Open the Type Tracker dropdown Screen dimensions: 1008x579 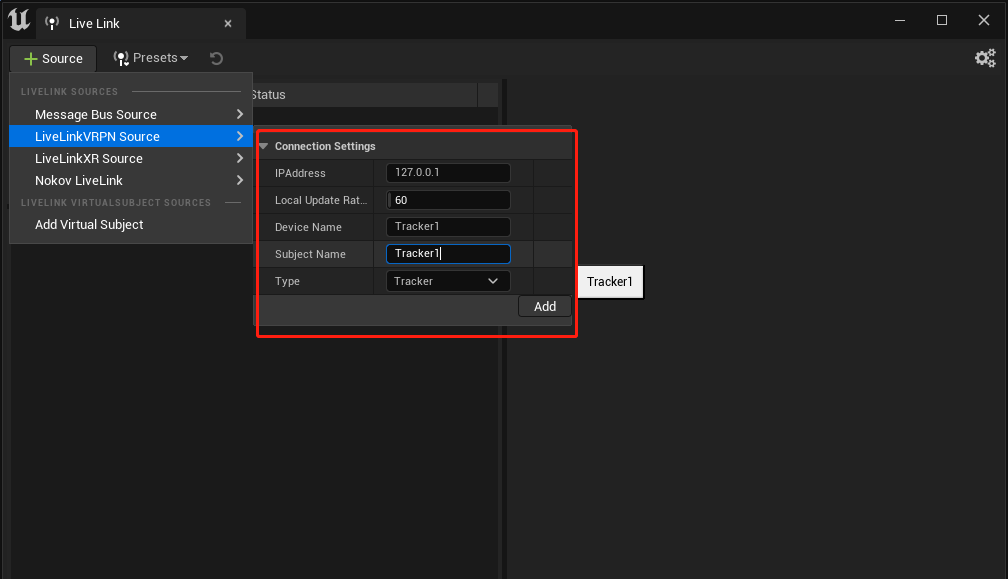(x=448, y=281)
